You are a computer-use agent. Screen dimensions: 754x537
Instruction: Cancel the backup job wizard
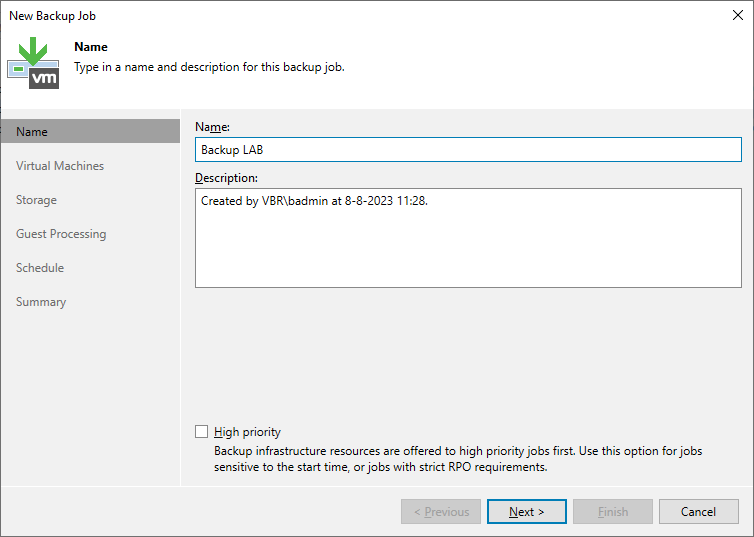(x=698, y=512)
